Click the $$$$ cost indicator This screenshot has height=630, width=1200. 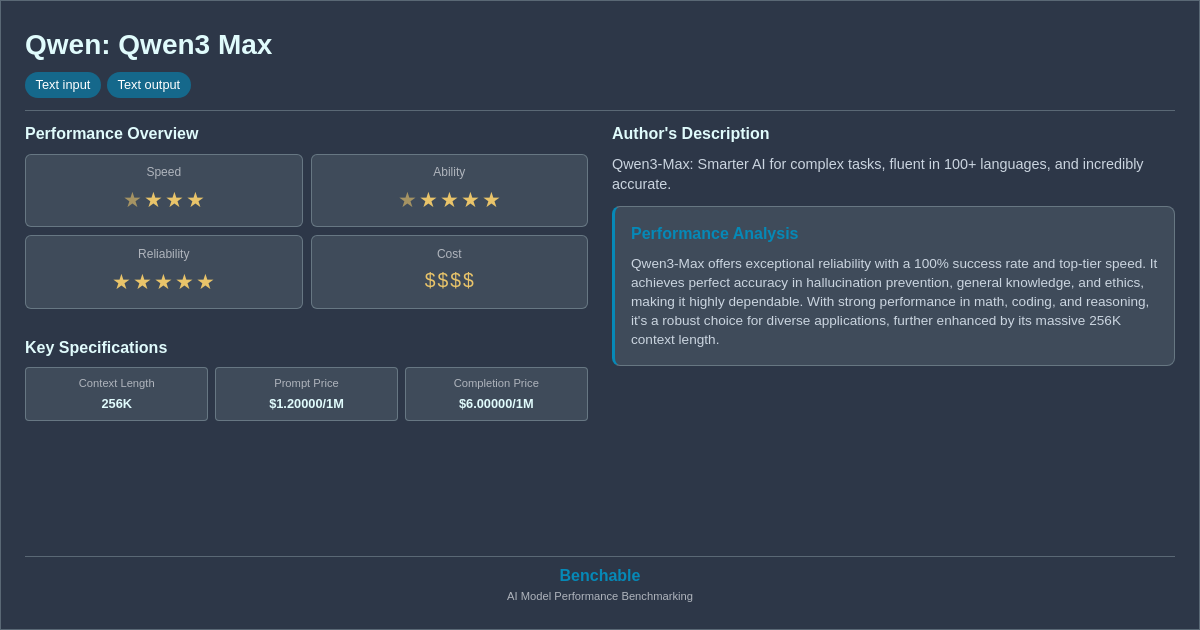[449, 280]
